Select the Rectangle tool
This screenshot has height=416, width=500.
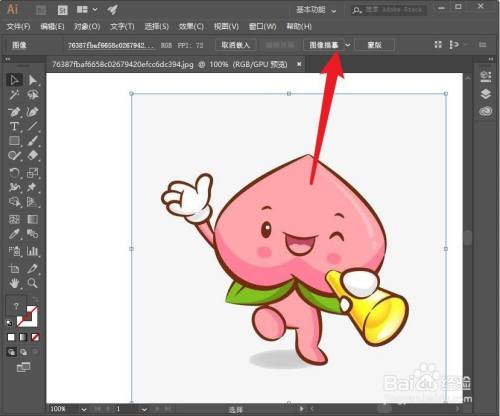point(14,141)
